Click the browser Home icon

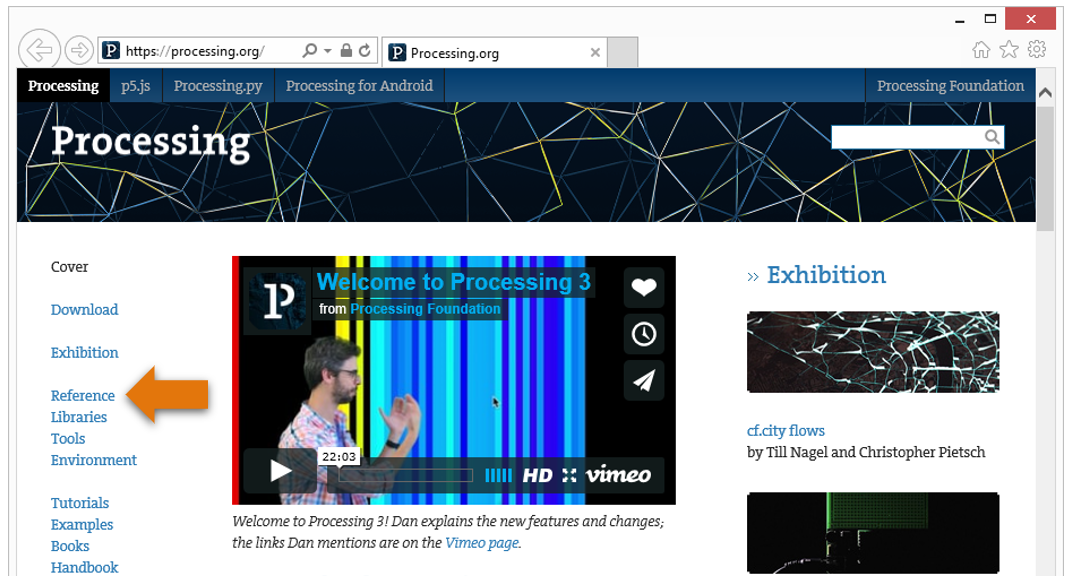981,49
